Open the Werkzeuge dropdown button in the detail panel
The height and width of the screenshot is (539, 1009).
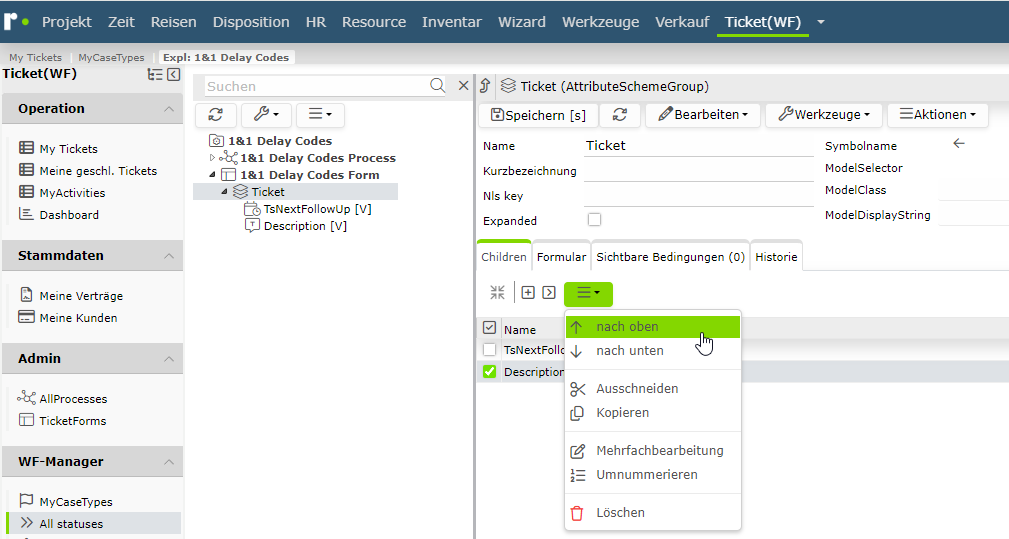[824, 115]
